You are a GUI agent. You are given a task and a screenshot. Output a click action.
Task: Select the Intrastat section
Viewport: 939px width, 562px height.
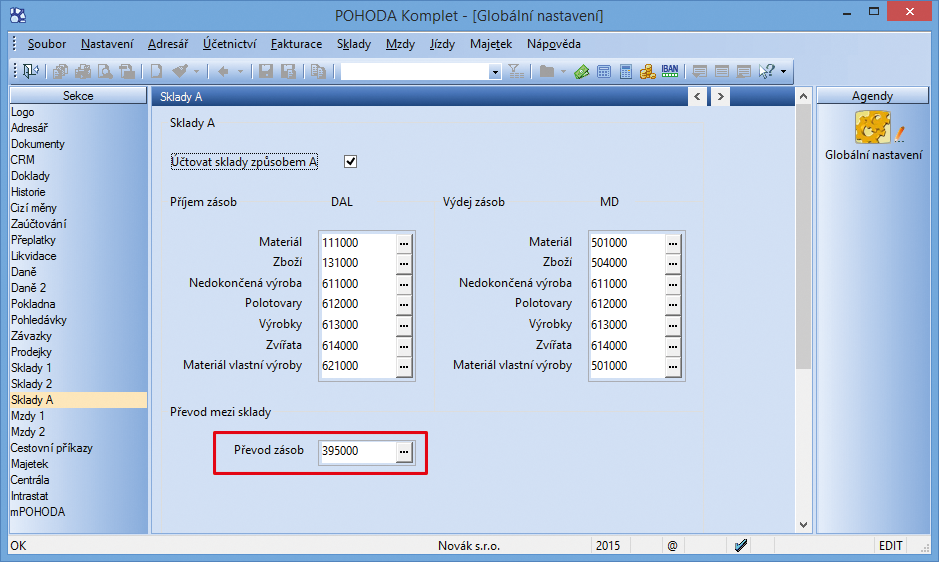click(78, 495)
